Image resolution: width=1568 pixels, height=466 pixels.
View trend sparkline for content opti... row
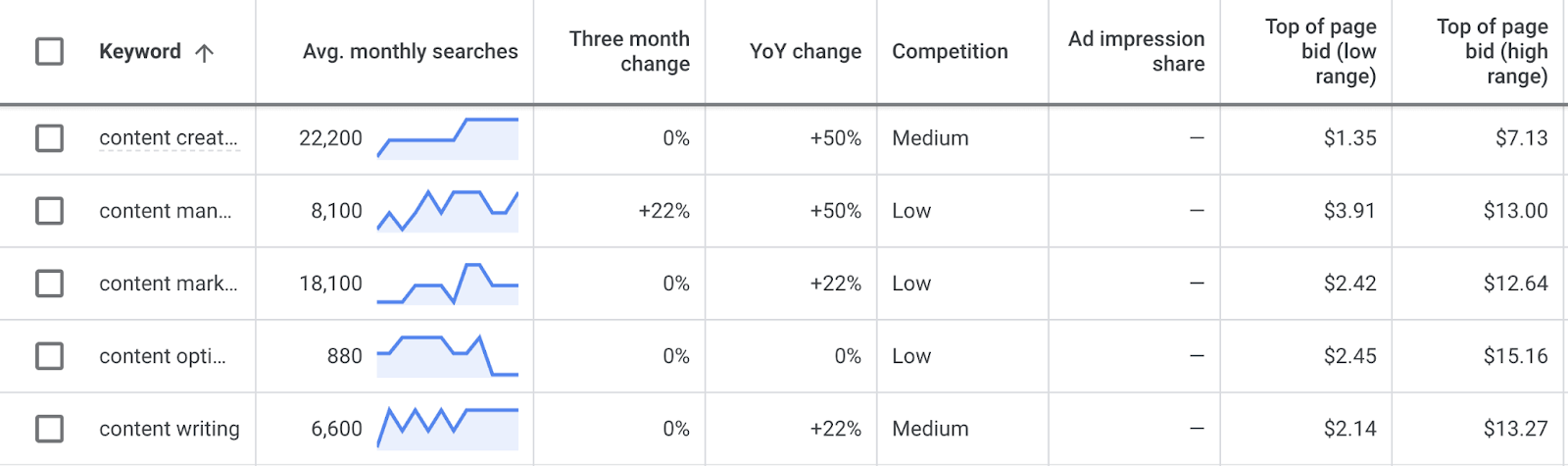pyautogui.click(x=448, y=356)
